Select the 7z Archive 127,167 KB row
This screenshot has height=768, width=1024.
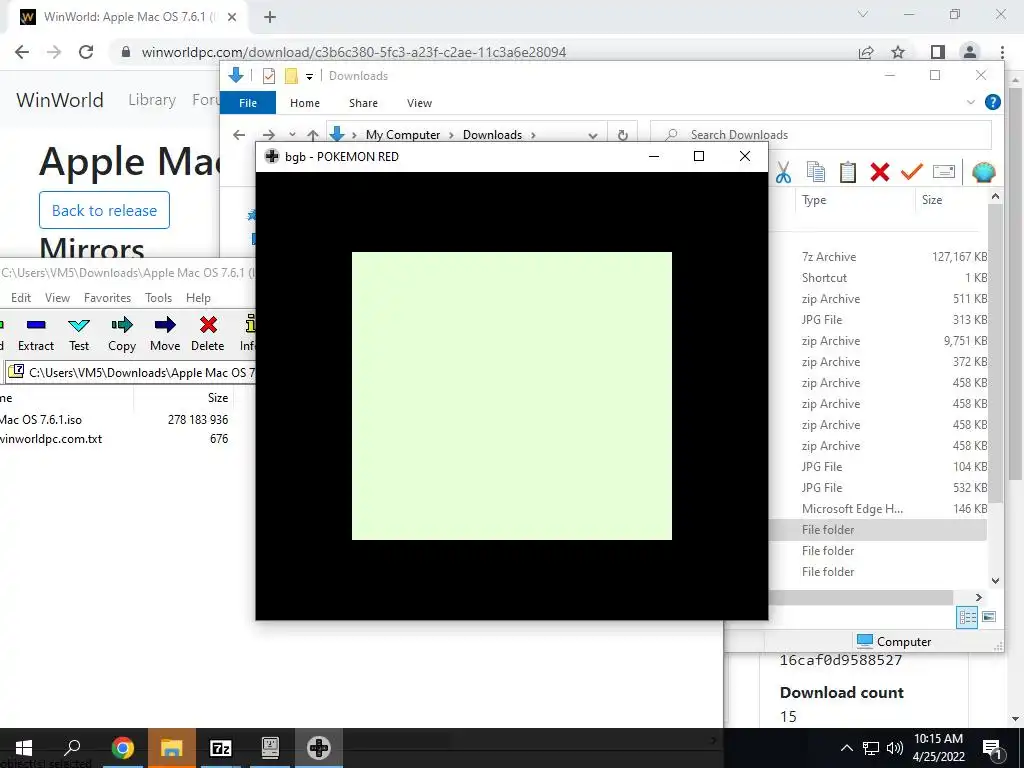click(878, 257)
